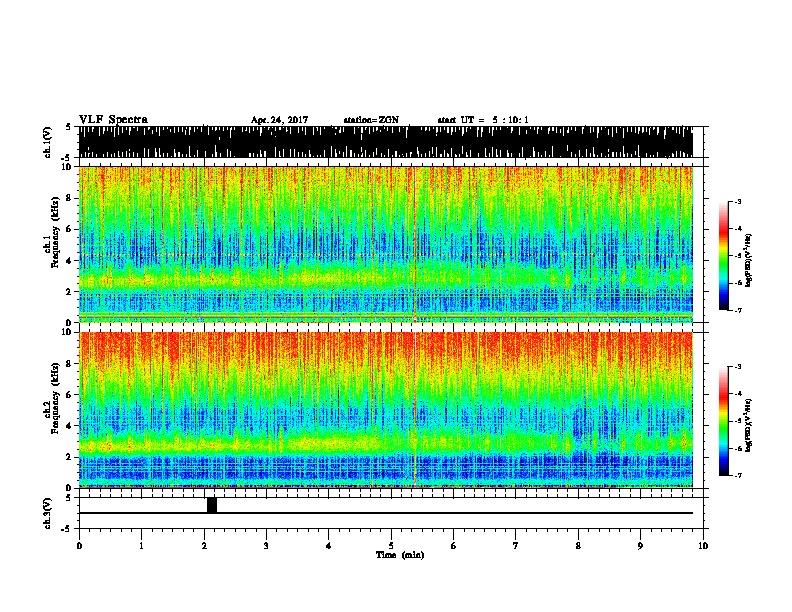This screenshot has height=612, width=792.
Task: Click the ch.1(V) waveform strip
Action: [386, 142]
